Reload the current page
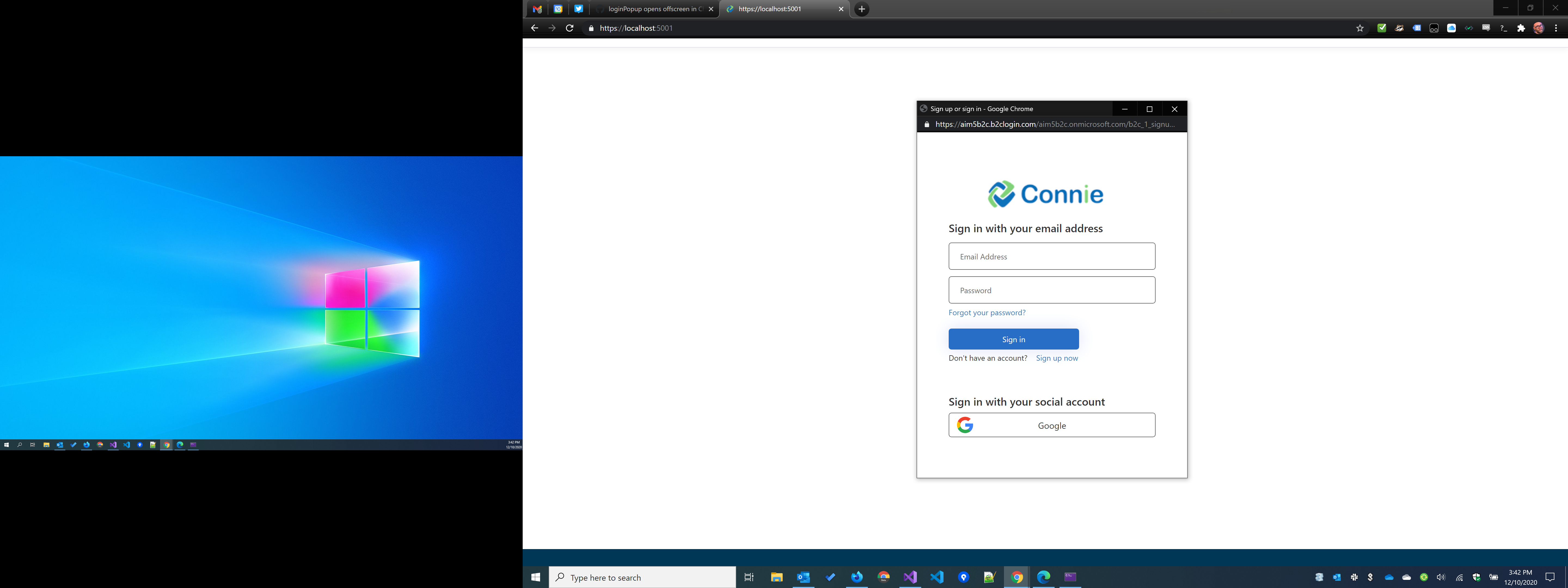This screenshot has height=588, width=1568. tap(569, 28)
